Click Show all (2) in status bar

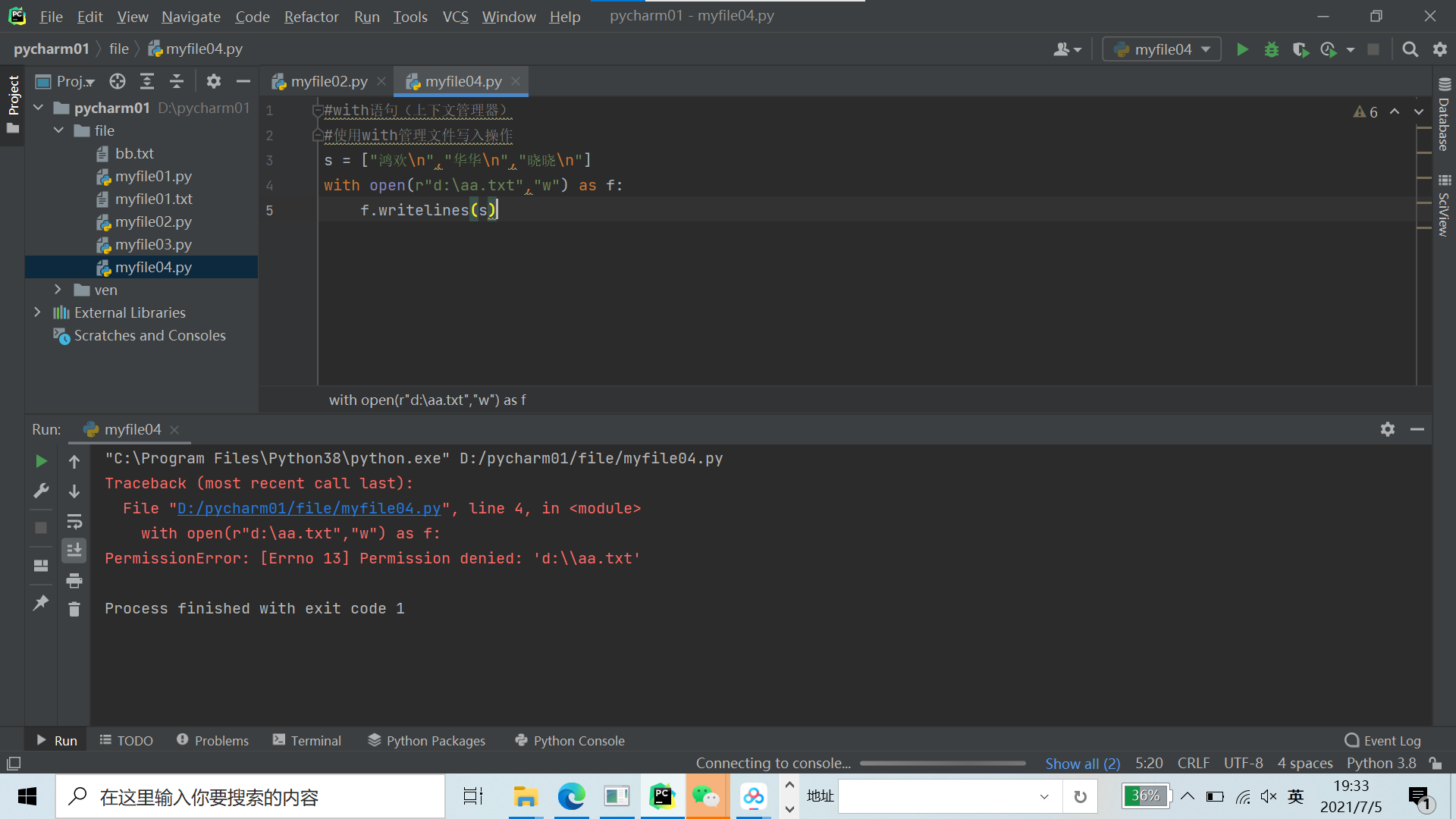click(x=1082, y=763)
